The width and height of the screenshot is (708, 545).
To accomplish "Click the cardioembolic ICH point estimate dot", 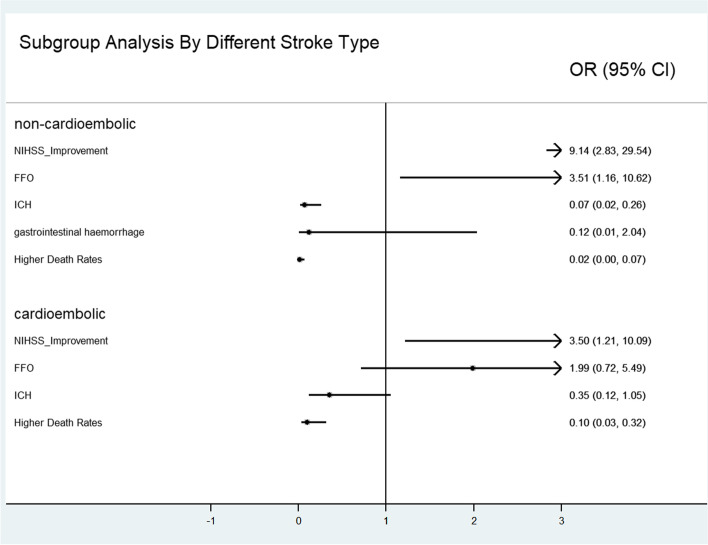I will (329, 395).
